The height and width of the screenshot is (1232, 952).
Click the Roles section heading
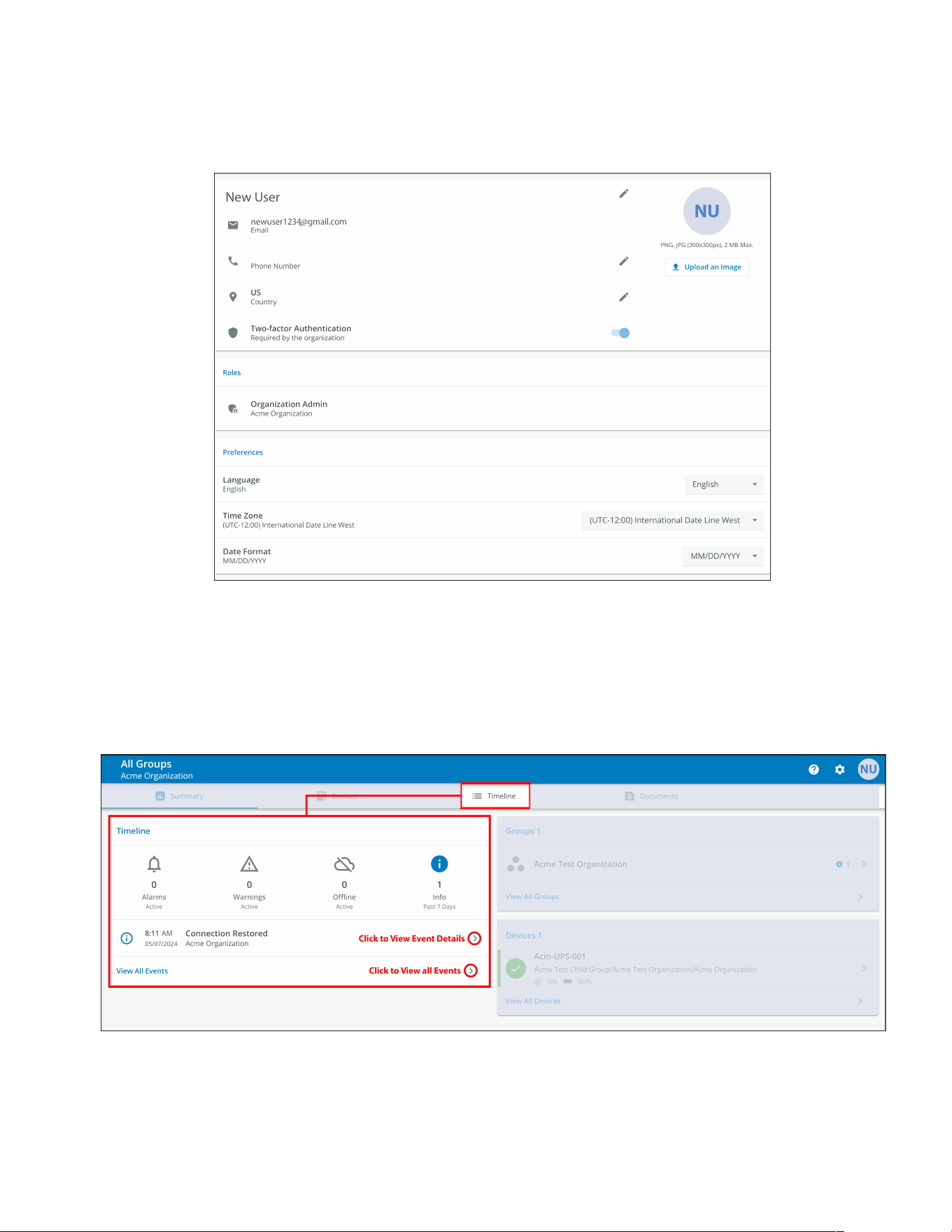coord(232,373)
